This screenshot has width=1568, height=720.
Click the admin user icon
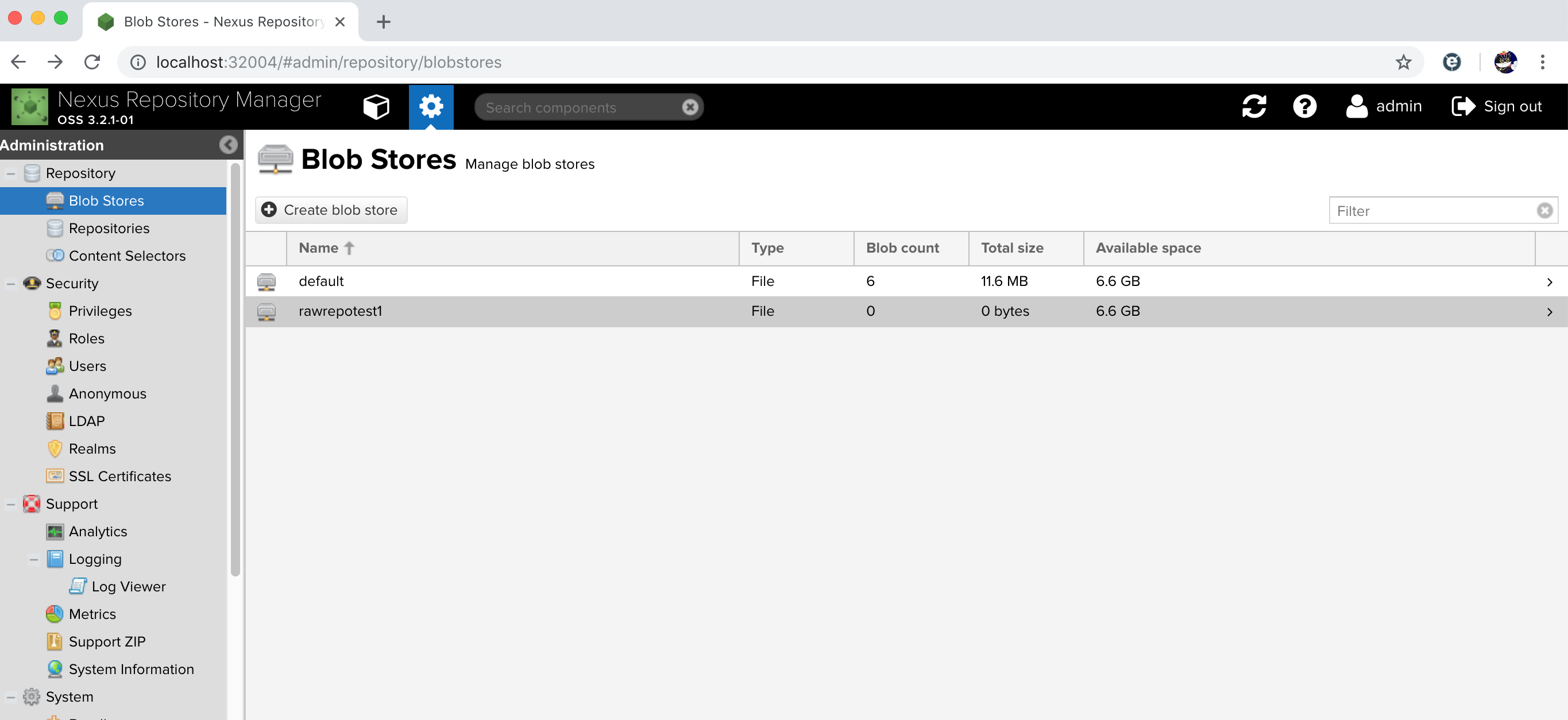pos(1356,107)
